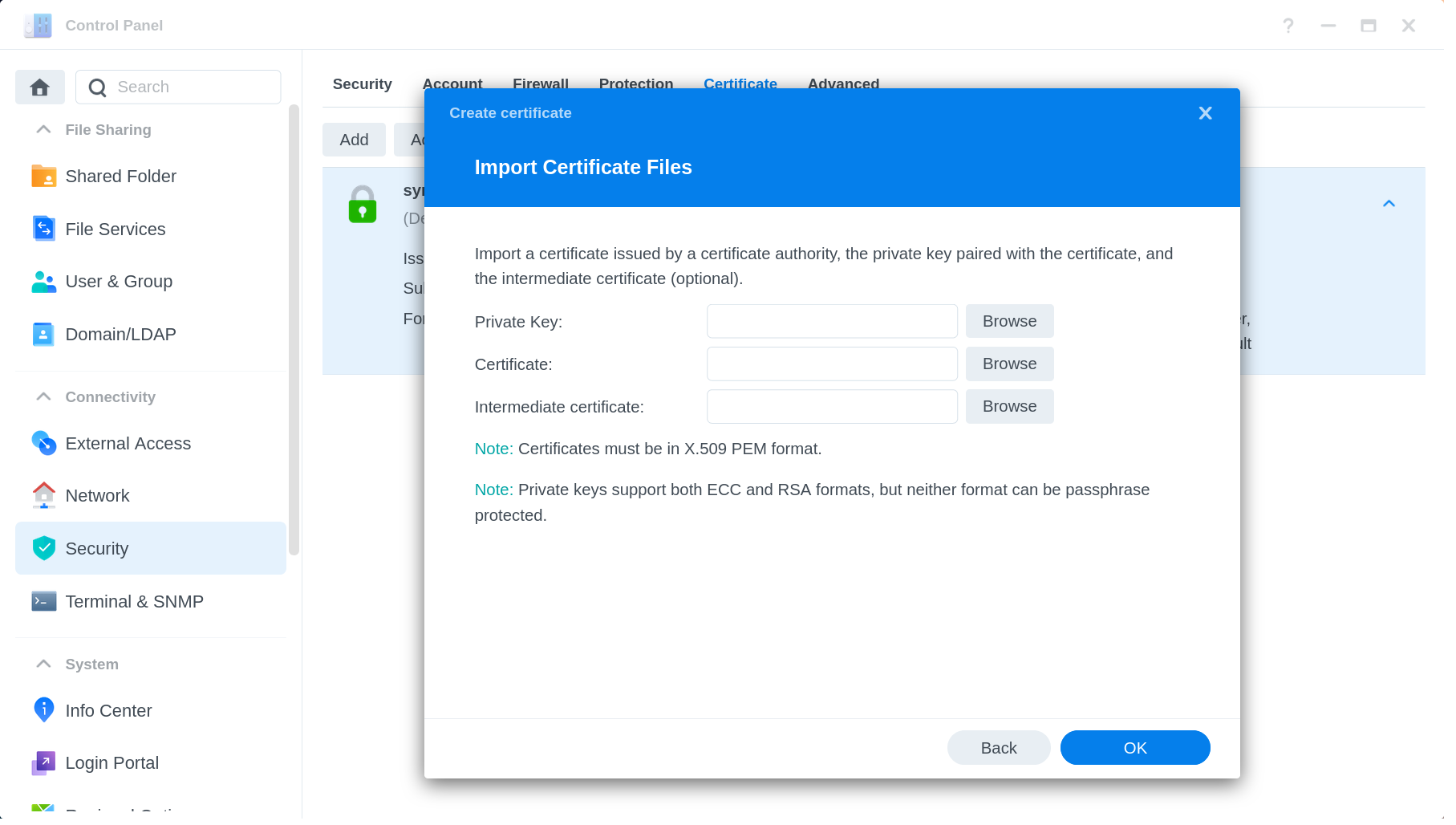Open User & Group settings
The height and width of the screenshot is (825, 1456).
pos(118,282)
